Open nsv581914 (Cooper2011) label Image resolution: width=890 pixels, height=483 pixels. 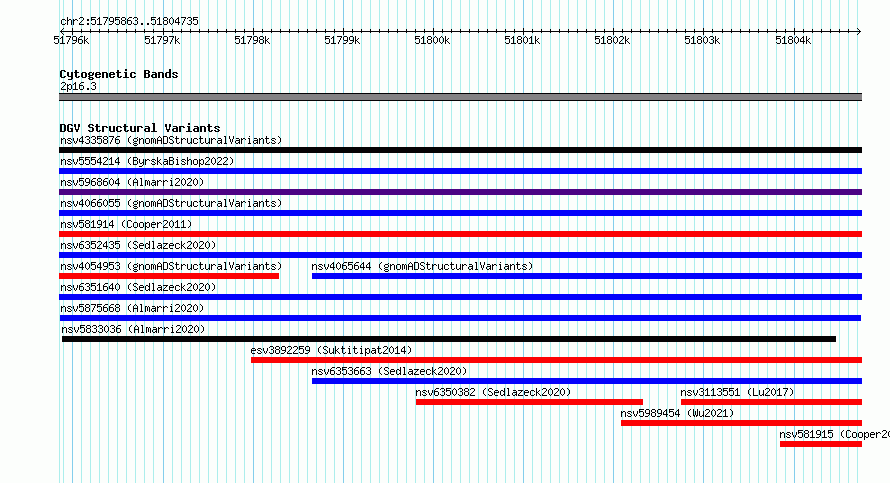[x=126, y=224]
